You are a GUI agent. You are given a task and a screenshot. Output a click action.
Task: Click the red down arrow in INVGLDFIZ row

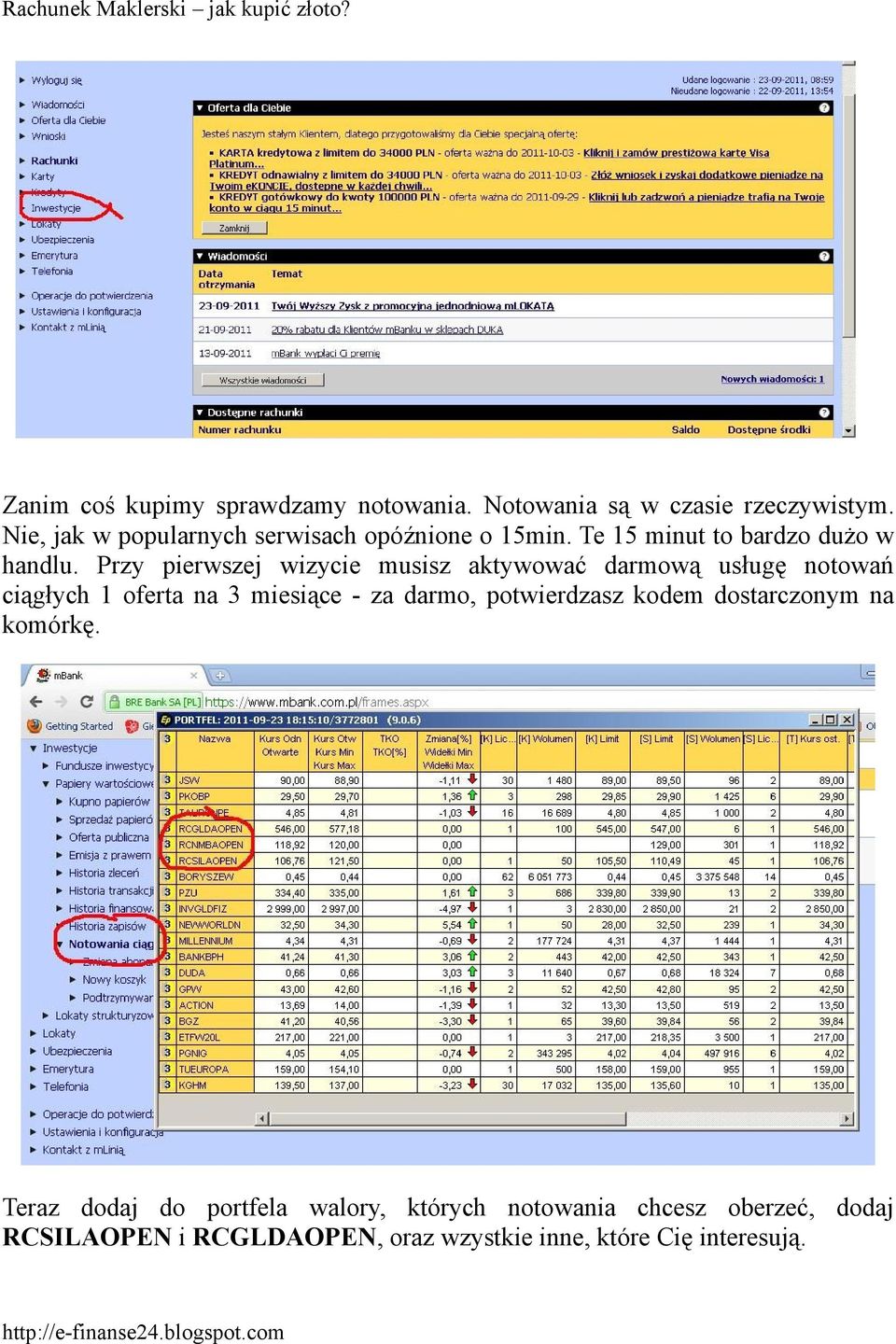pos(472,907)
